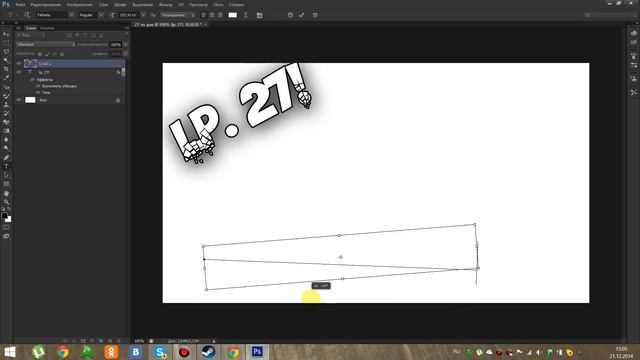
Task: Open the layer fill slider arrow
Action: pyautogui.click(x=125, y=54)
